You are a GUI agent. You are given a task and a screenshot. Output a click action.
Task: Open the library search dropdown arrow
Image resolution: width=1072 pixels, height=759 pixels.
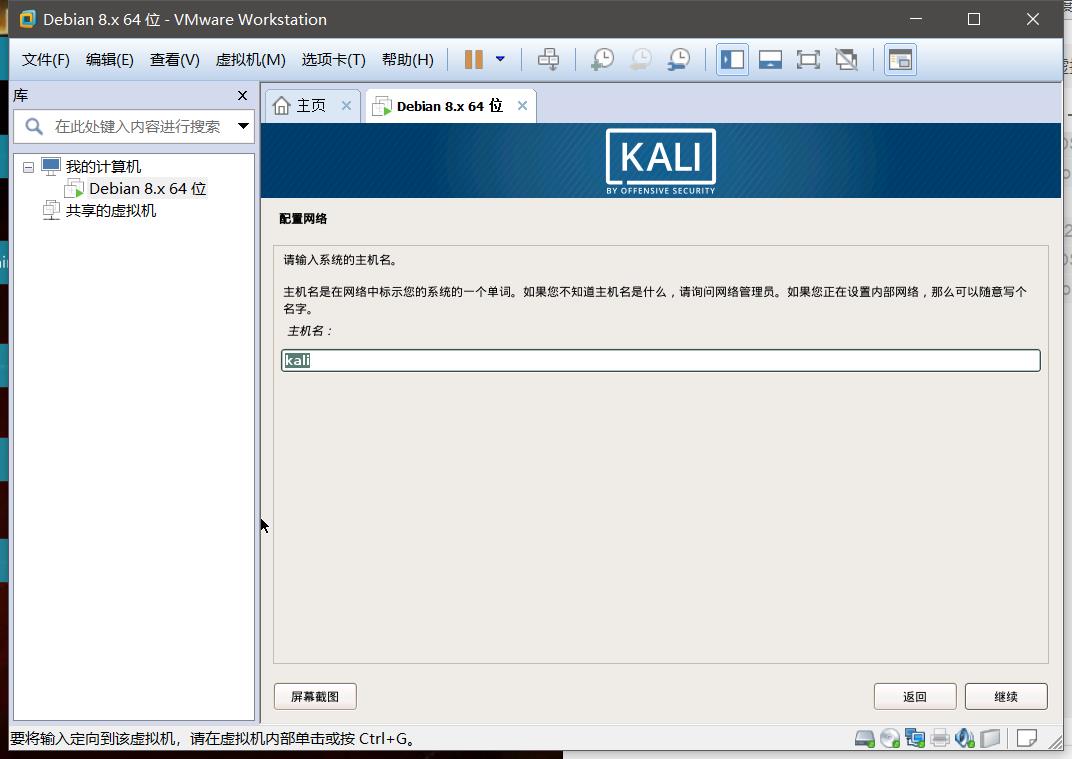(243, 126)
